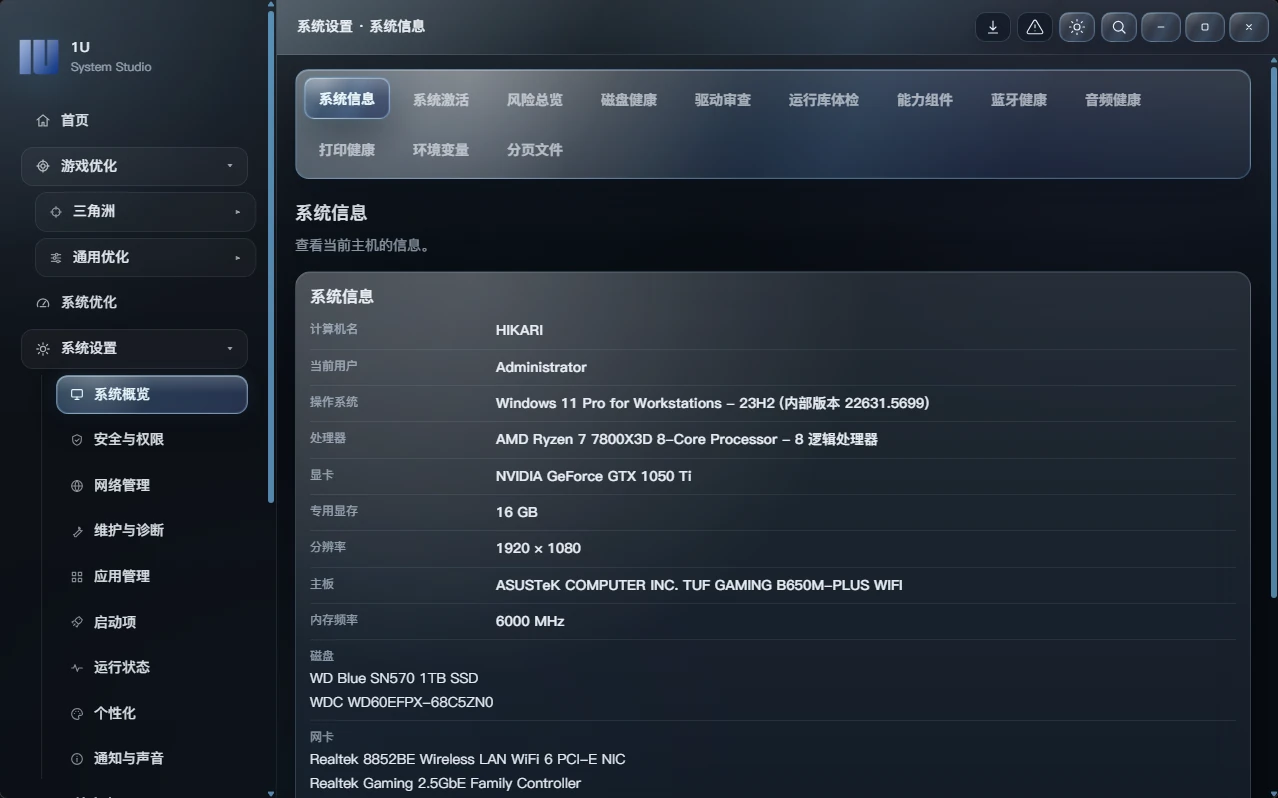Click NVIDIA GeForce GTX 1050 Ti value
This screenshot has height=798, width=1278.
click(593, 476)
